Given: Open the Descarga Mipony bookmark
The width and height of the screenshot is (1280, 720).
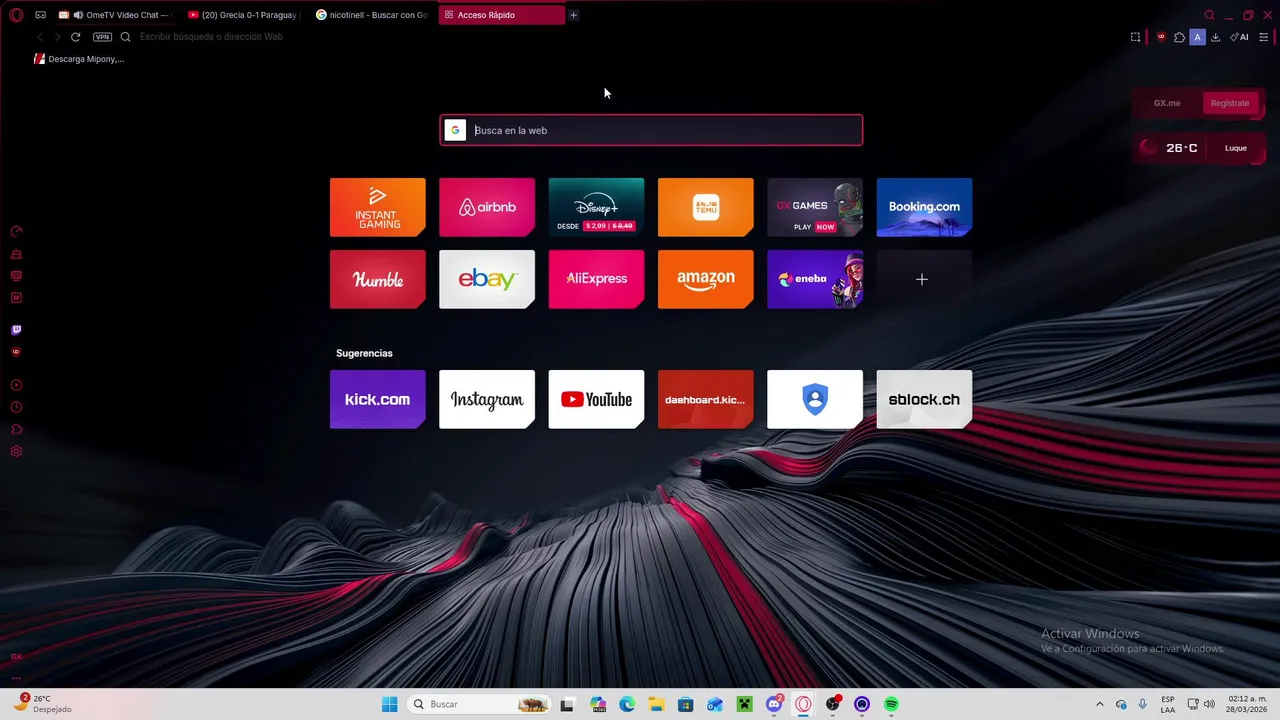Looking at the screenshot, I should coord(79,59).
